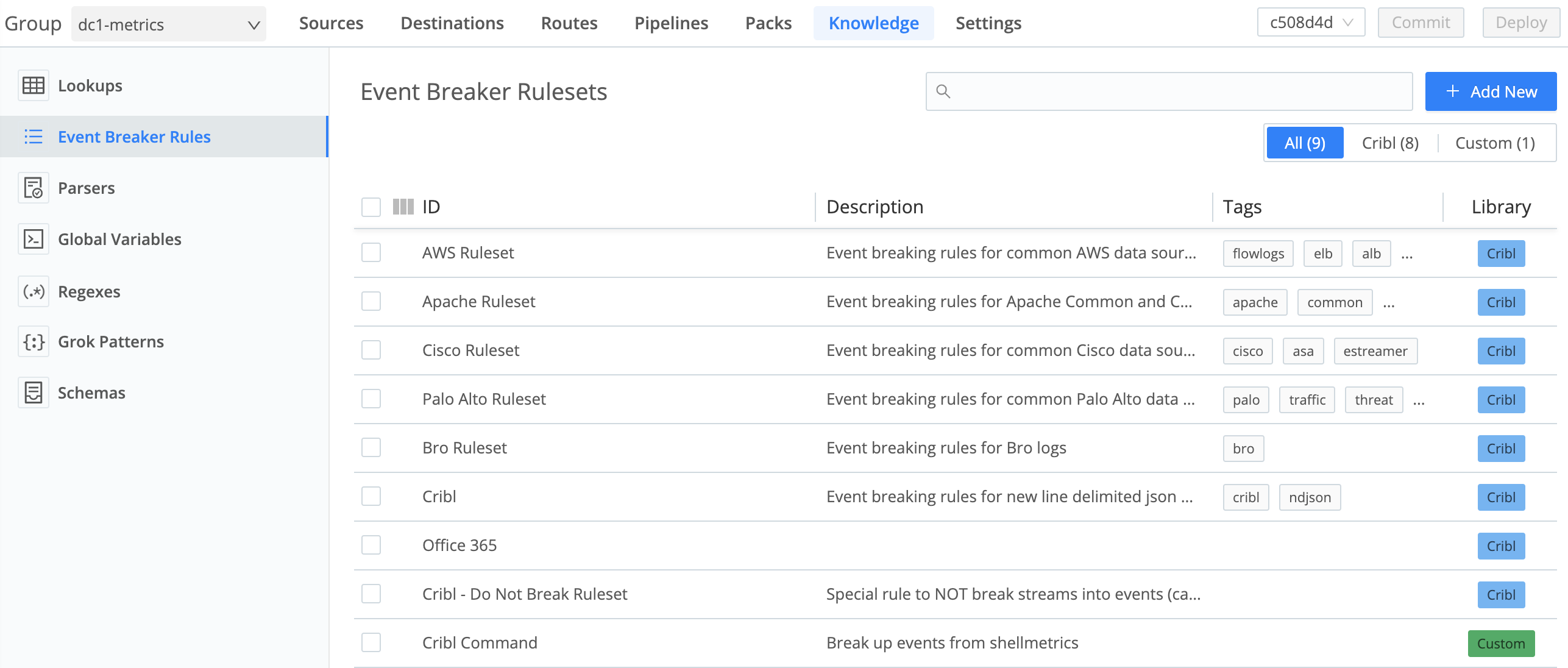The width and height of the screenshot is (1568, 668).
Task: Open Grok Patterns via its braces icon
Action: (x=34, y=342)
